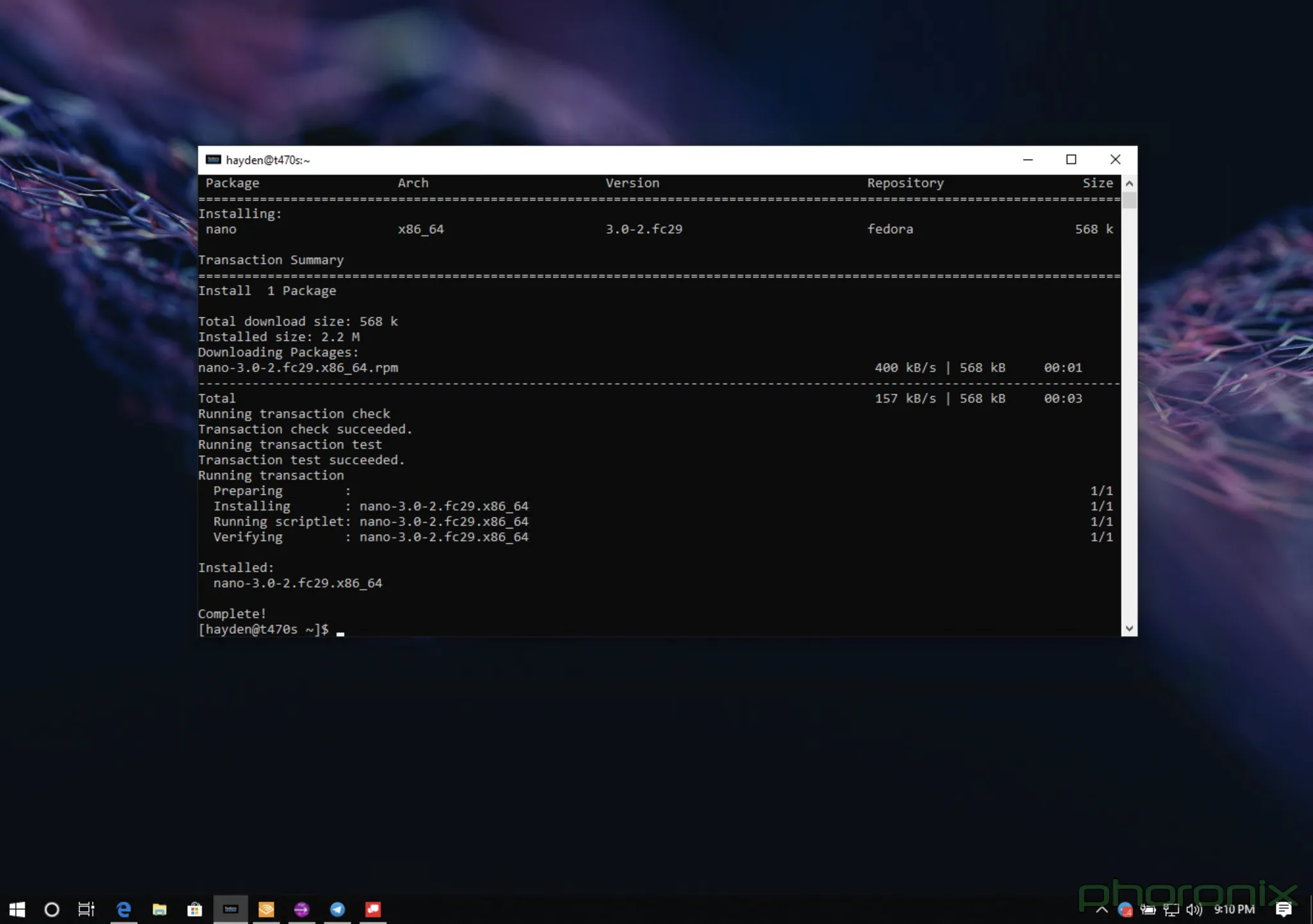Place the cursor at the hayden@t470s shell prompt

tap(341, 629)
